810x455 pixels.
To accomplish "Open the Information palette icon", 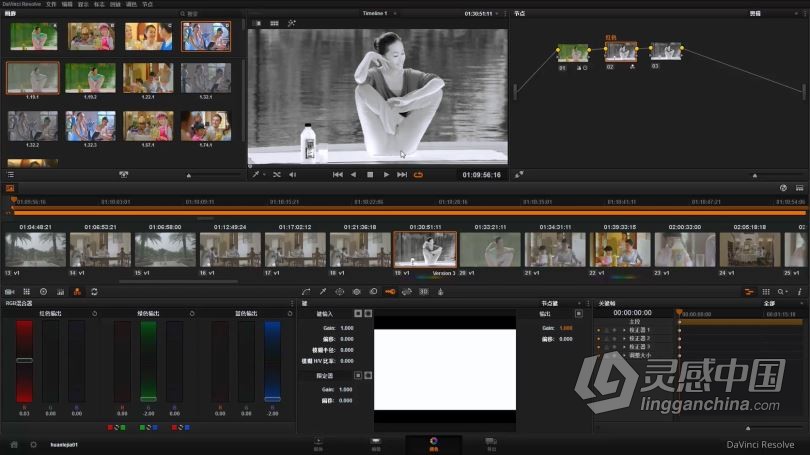I will [799, 292].
